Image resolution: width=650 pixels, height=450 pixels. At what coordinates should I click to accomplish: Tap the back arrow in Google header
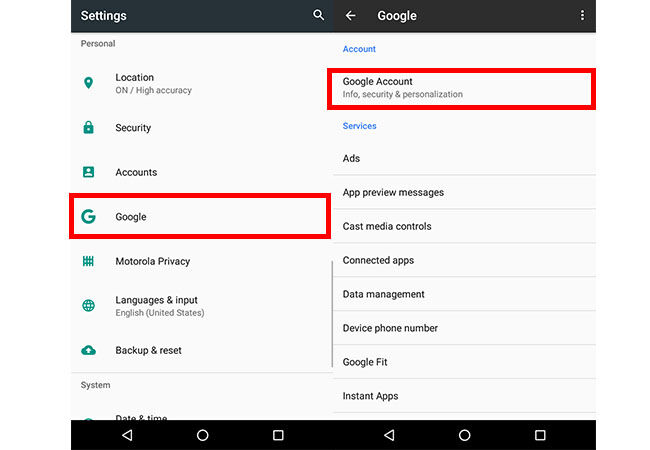pos(351,16)
